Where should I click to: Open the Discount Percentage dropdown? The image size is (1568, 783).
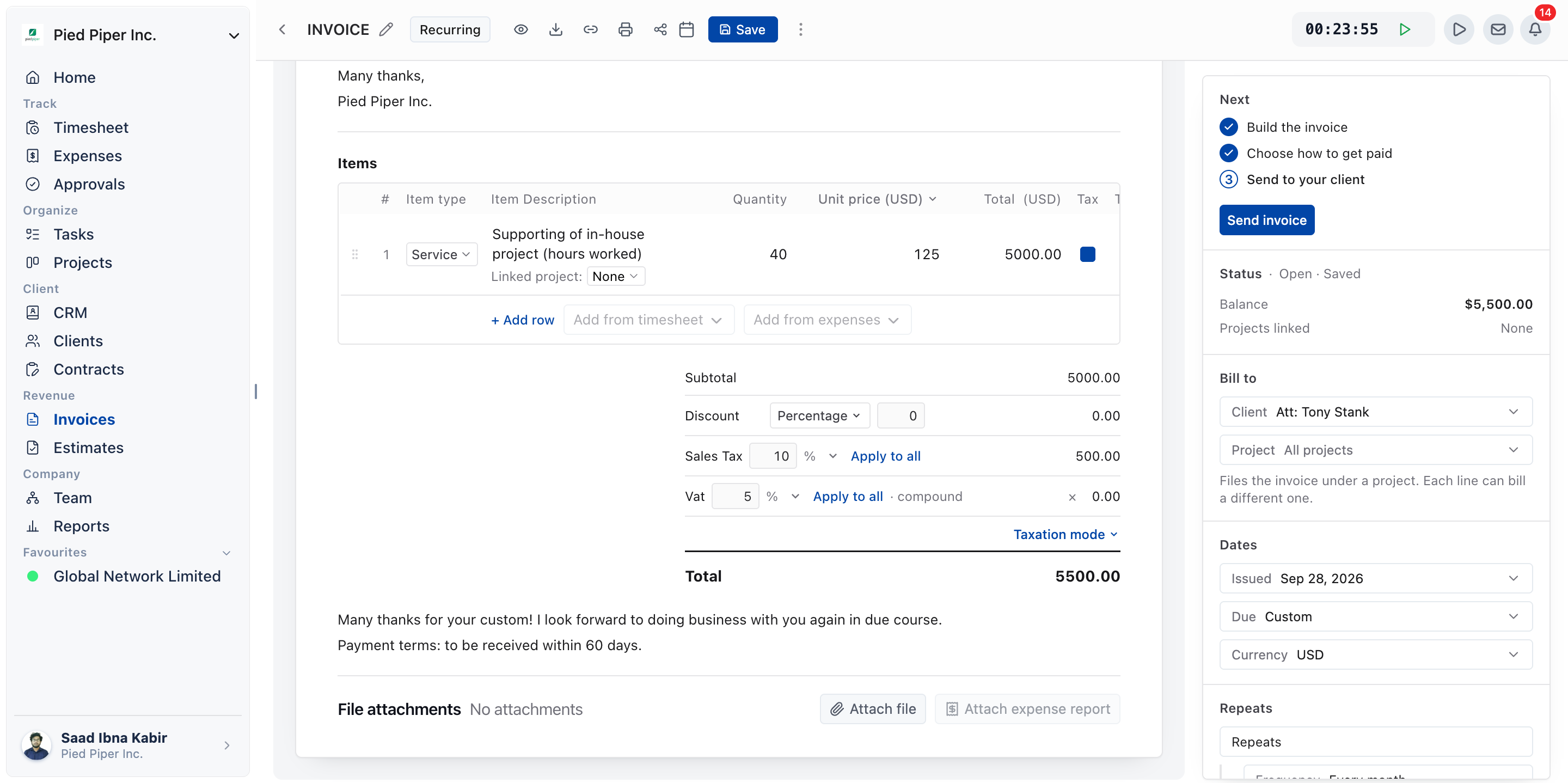819,415
